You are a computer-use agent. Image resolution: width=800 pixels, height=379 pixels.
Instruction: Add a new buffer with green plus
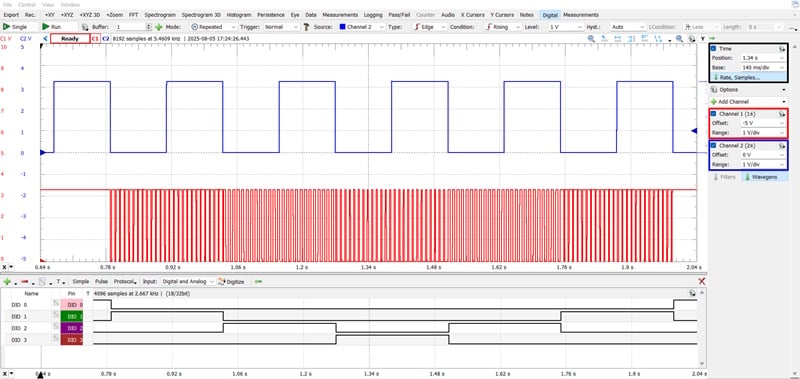pyautogui.click(x=159, y=27)
